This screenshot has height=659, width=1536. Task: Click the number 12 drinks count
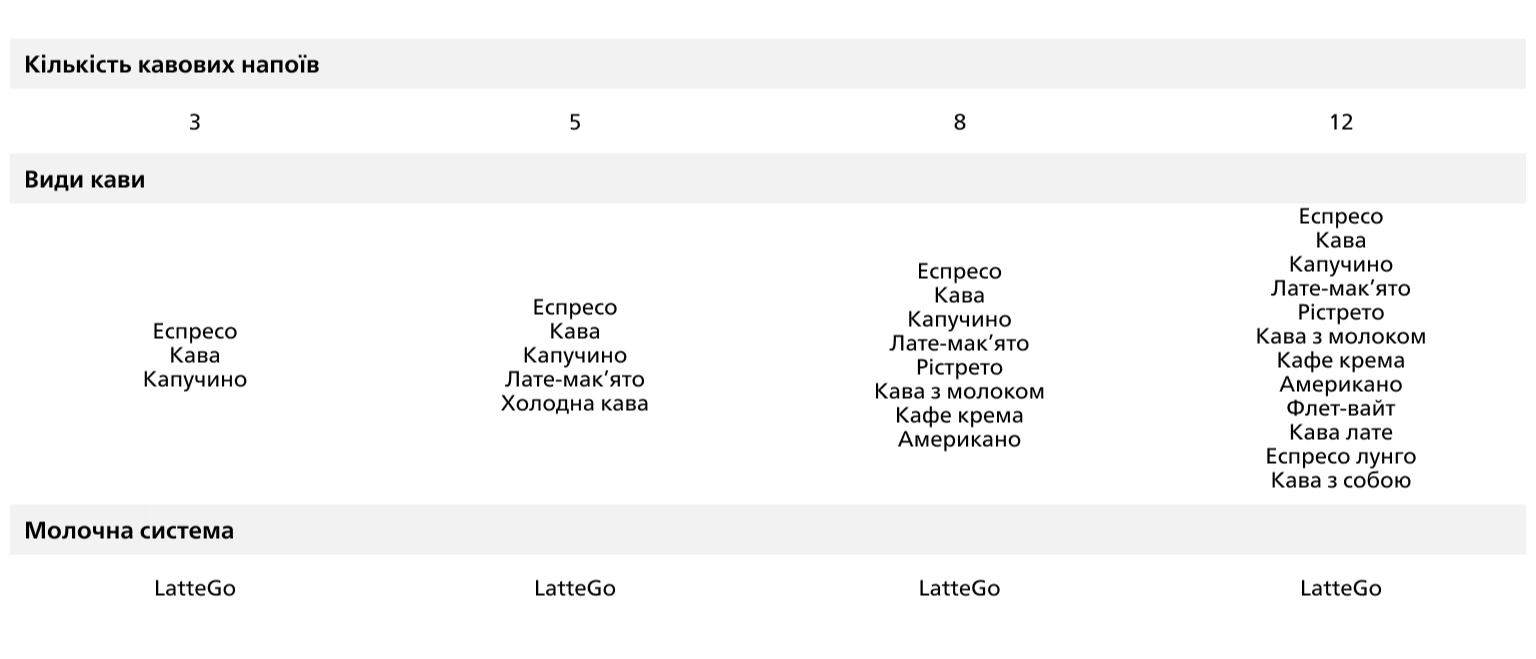click(1341, 122)
